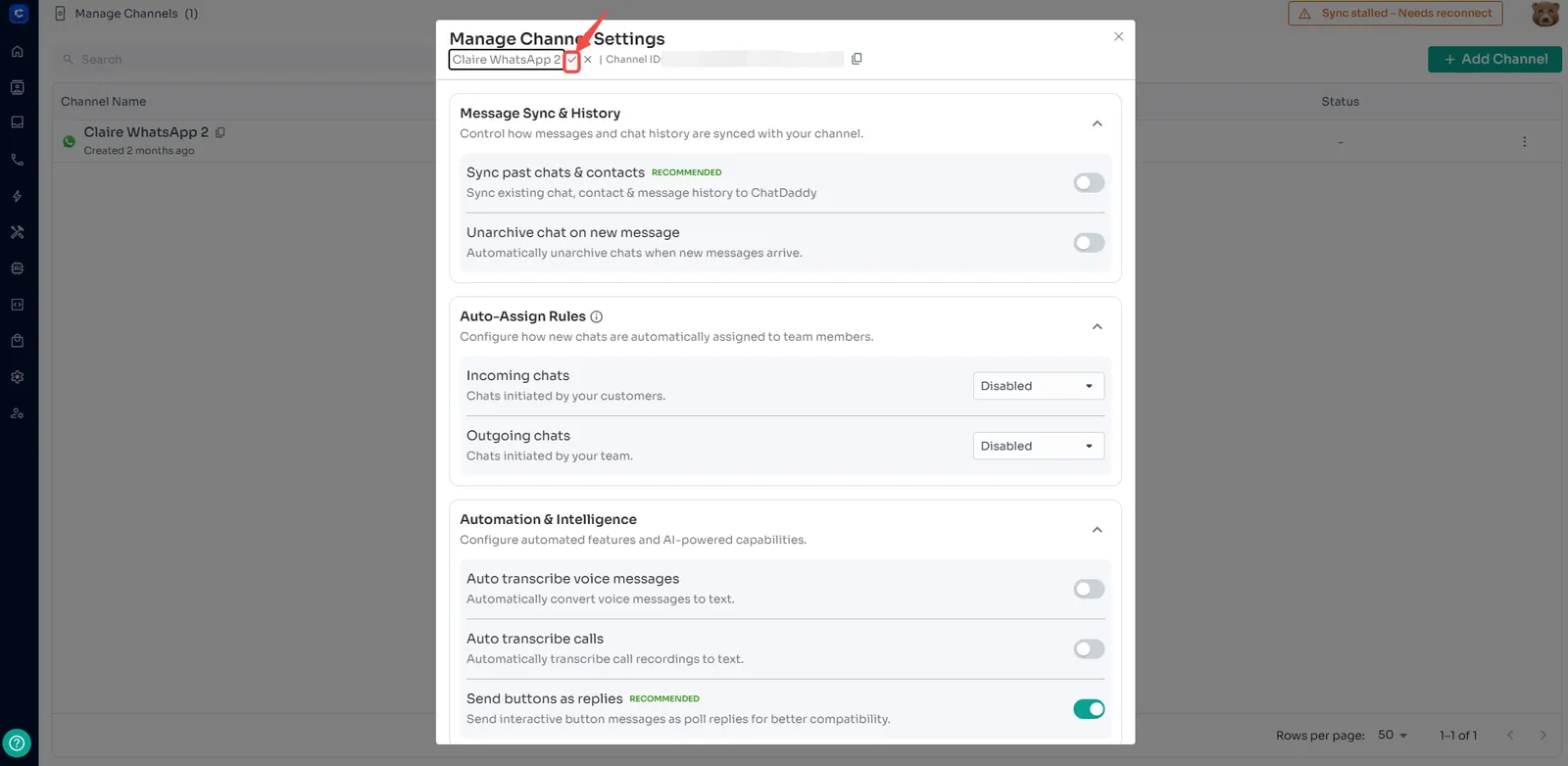
Task: Open the settings gear in sidebar
Action: [x=18, y=377]
